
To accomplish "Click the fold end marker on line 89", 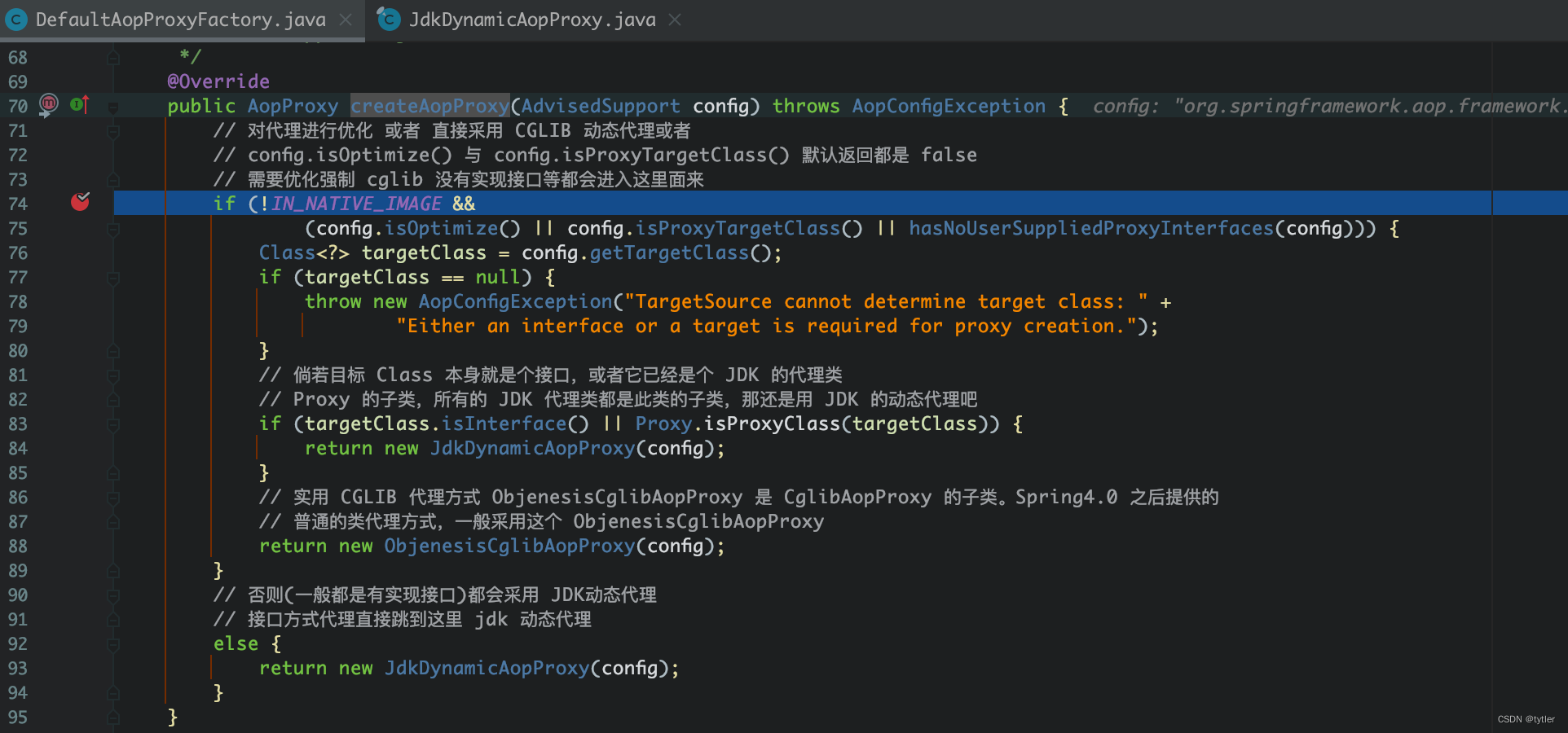I will pyautogui.click(x=113, y=571).
